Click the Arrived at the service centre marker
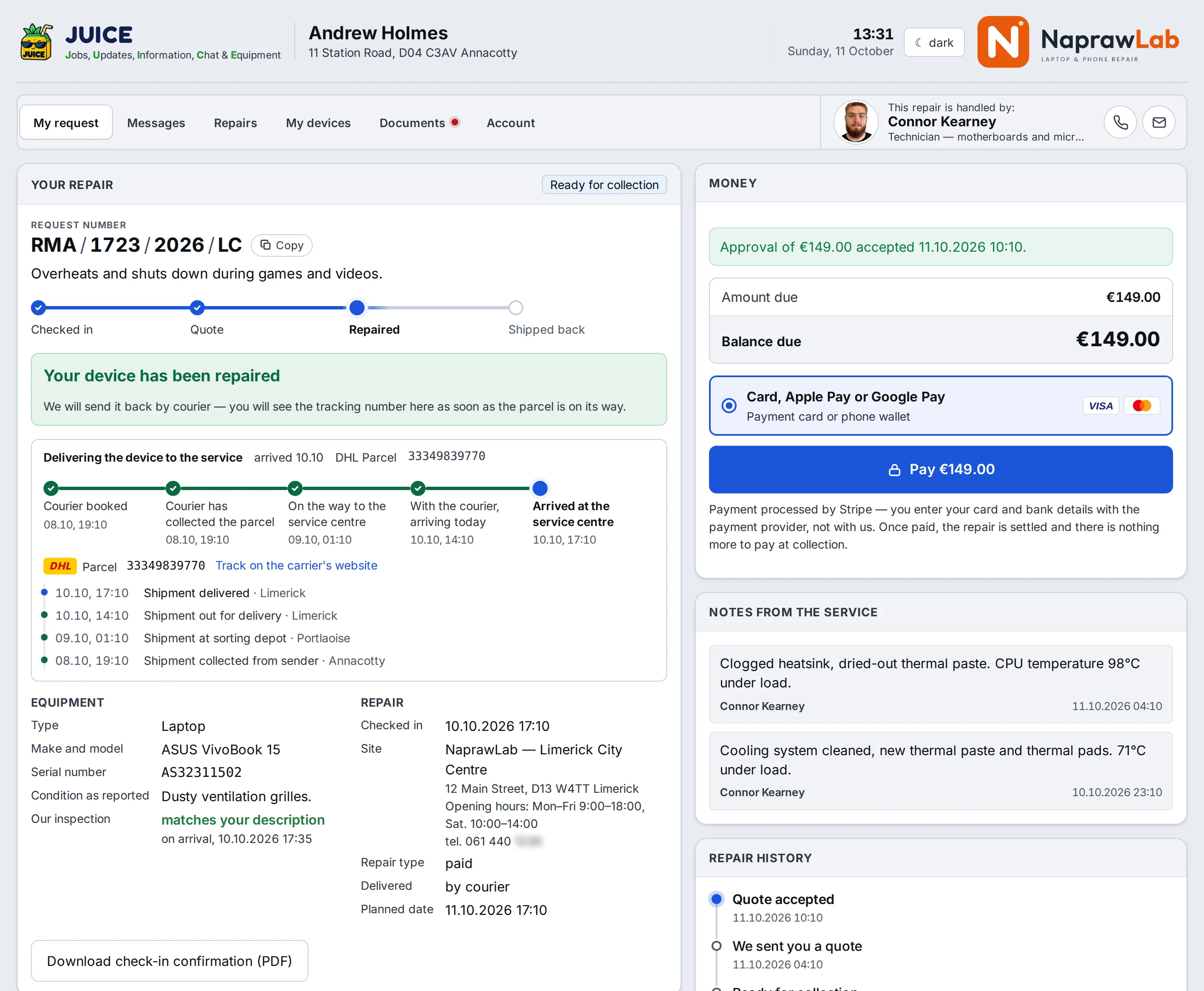Screen dimensions: 1204x991 coord(541,488)
